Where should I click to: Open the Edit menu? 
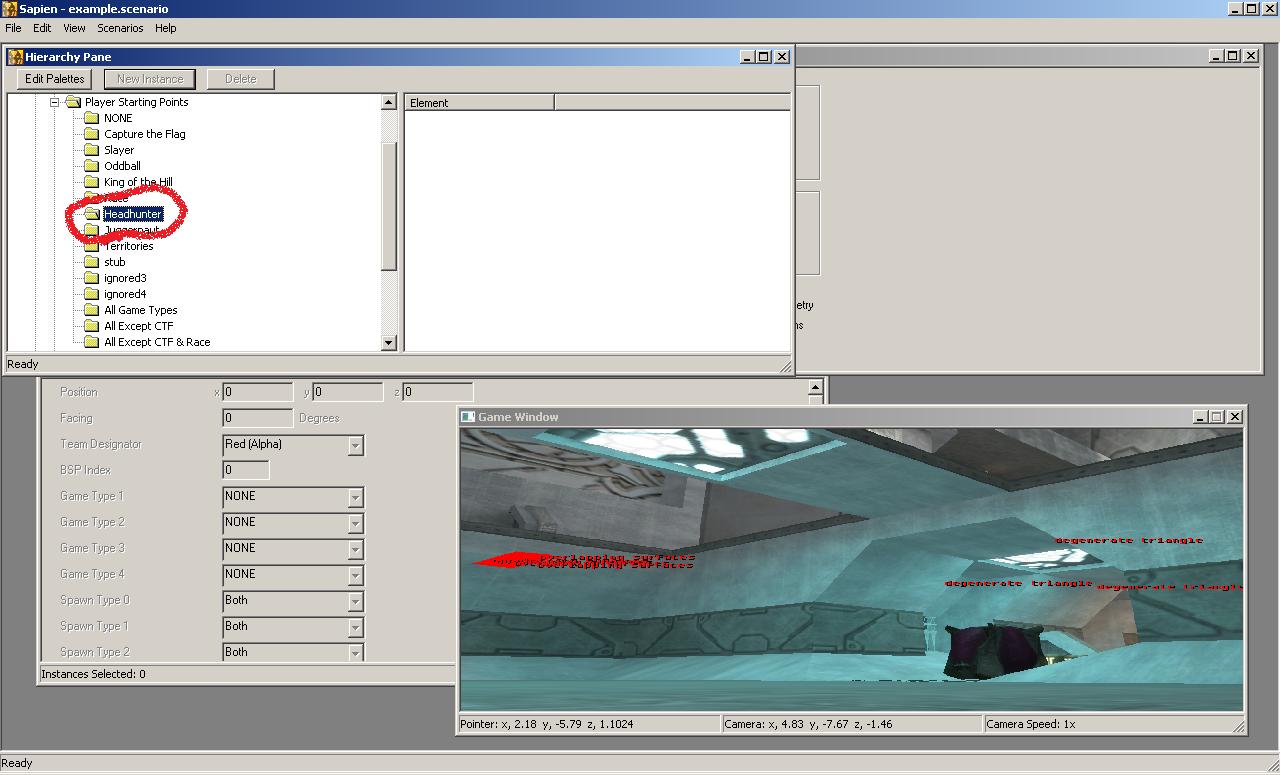pyautogui.click(x=42, y=28)
